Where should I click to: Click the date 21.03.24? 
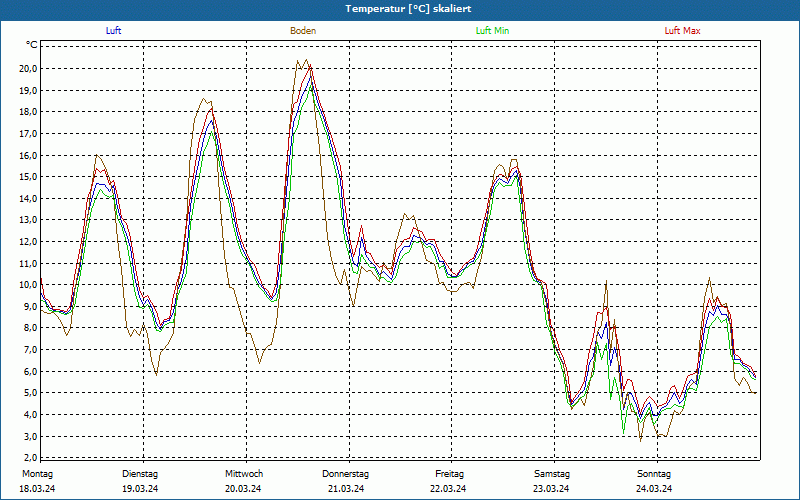coord(346,489)
